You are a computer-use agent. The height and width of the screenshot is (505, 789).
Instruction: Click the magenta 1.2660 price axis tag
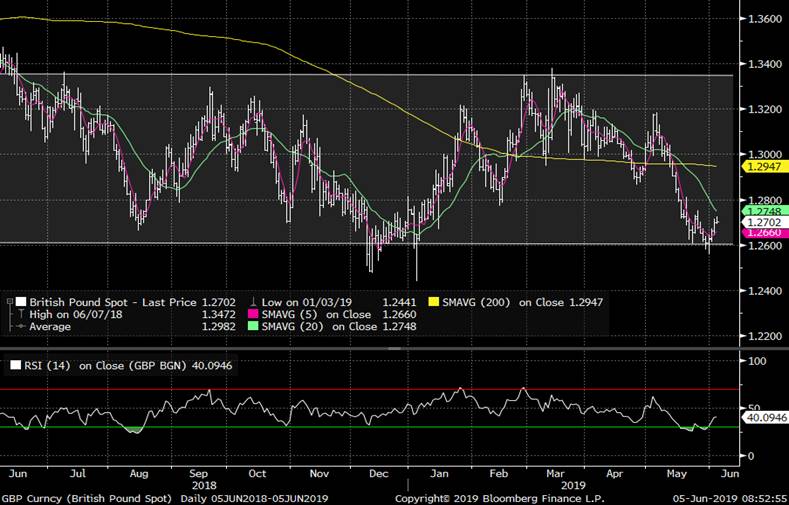(x=766, y=232)
